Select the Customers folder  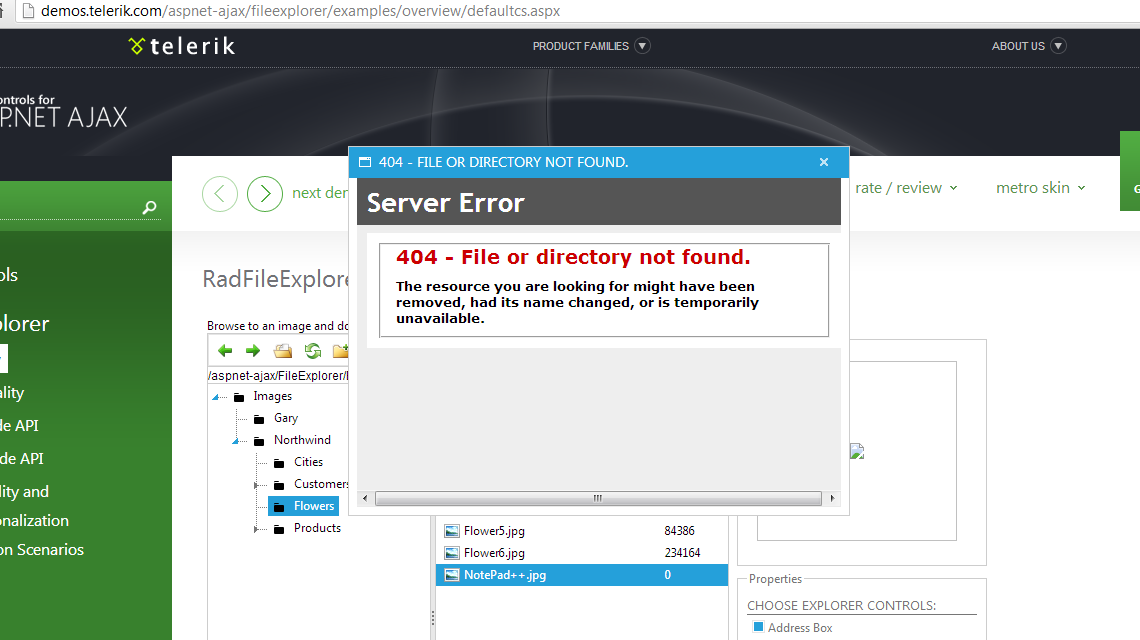[x=321, y=484]
